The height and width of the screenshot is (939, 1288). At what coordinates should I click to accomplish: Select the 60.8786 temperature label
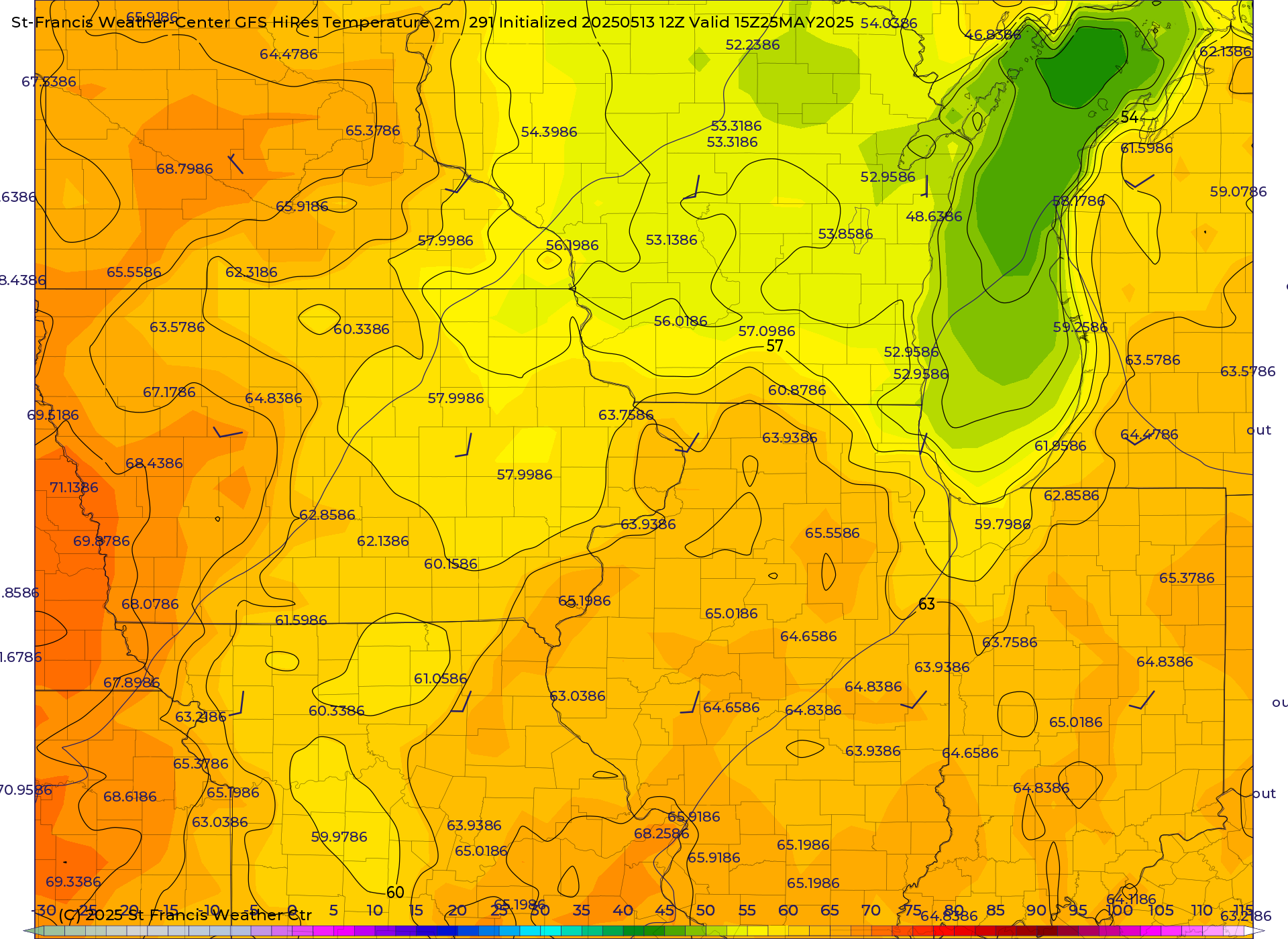pyautogui.click(x=797, y=390)
